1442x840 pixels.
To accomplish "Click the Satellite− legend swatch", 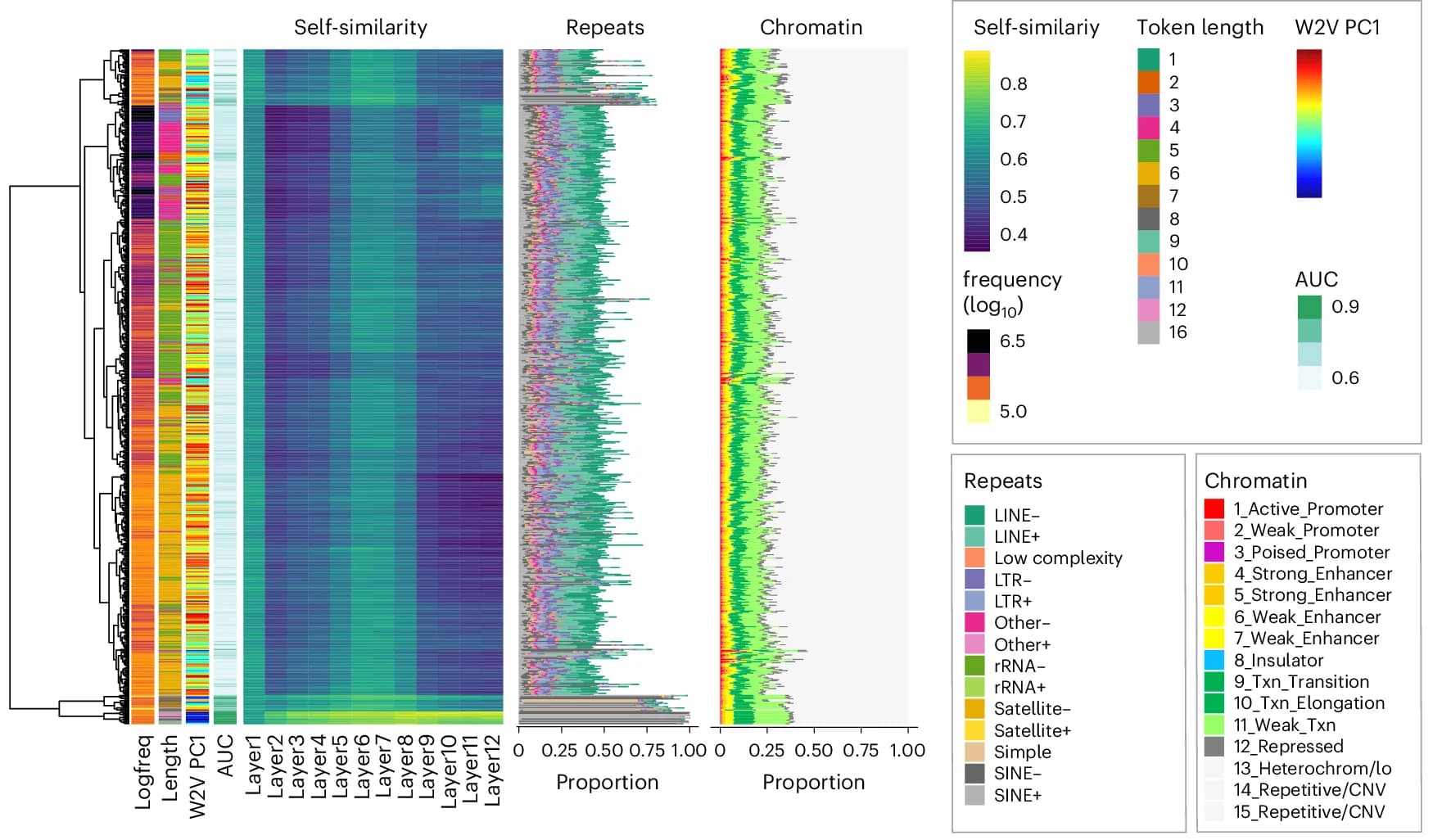I will (974, 708).
